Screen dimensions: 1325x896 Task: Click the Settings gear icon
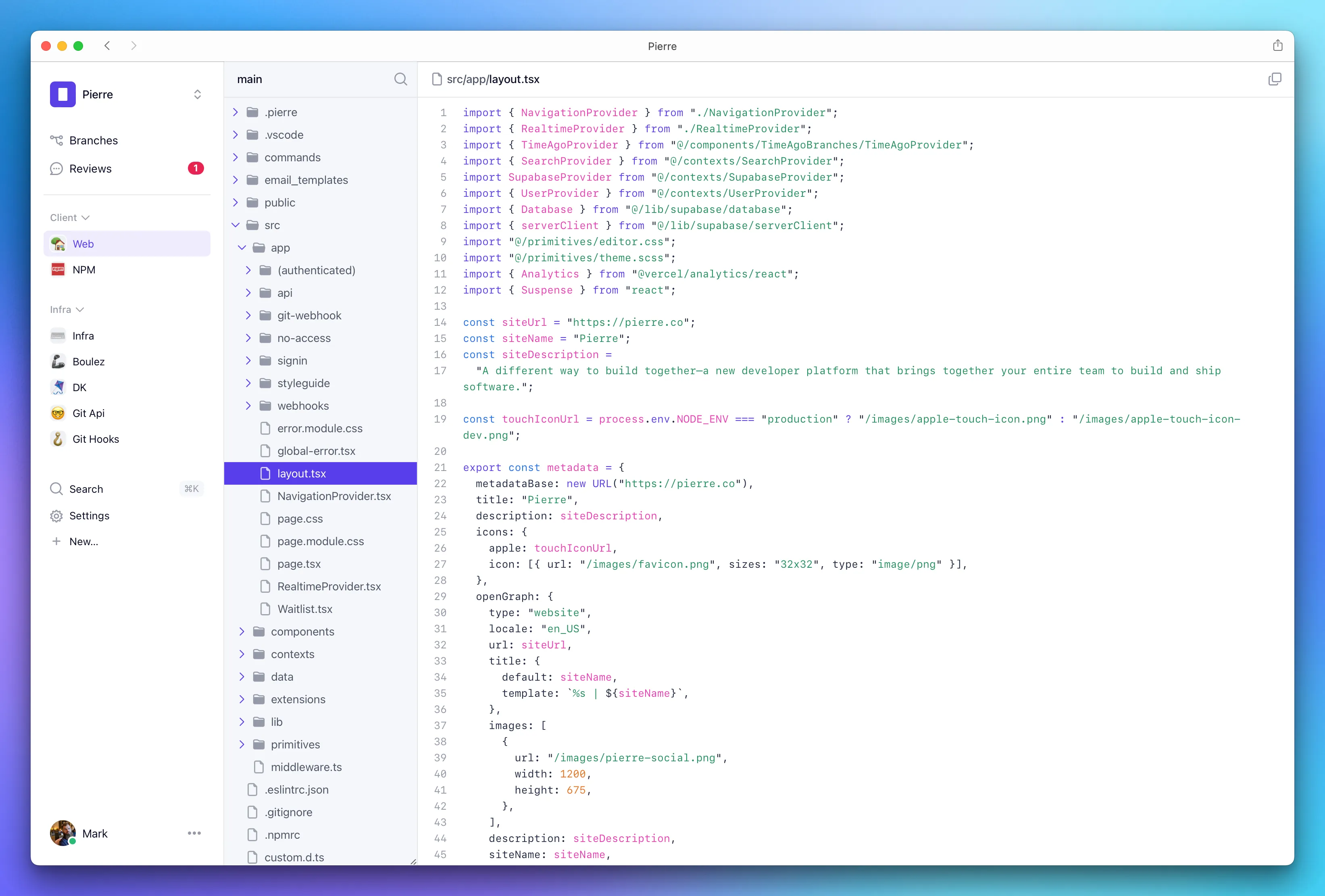click(x=56, y=516)
